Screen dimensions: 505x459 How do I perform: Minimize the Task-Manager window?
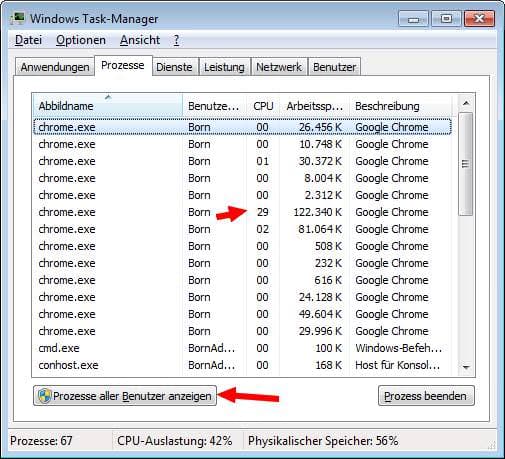tap(413, 19)
